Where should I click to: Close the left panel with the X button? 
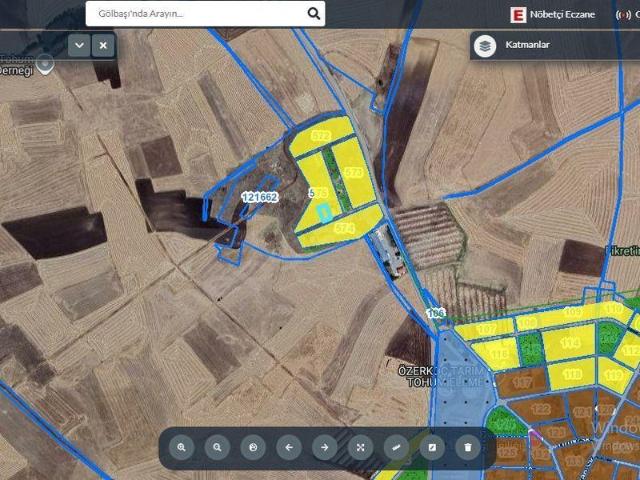click(103, 45)
